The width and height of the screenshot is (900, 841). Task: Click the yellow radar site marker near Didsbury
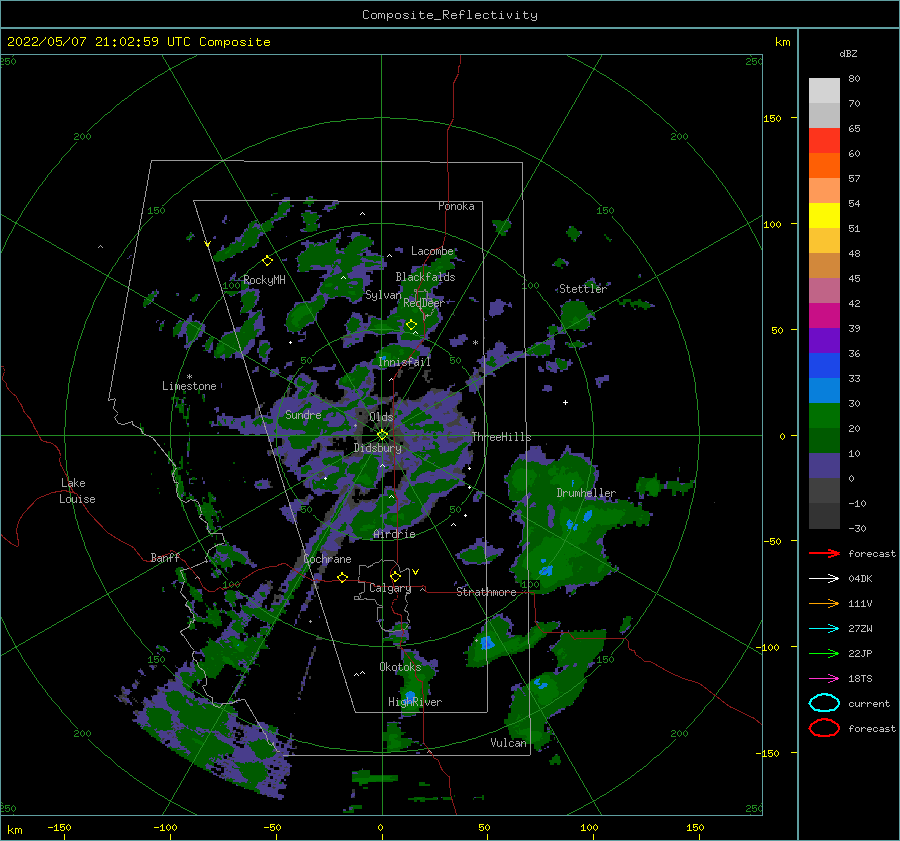(x=382, y=435)
